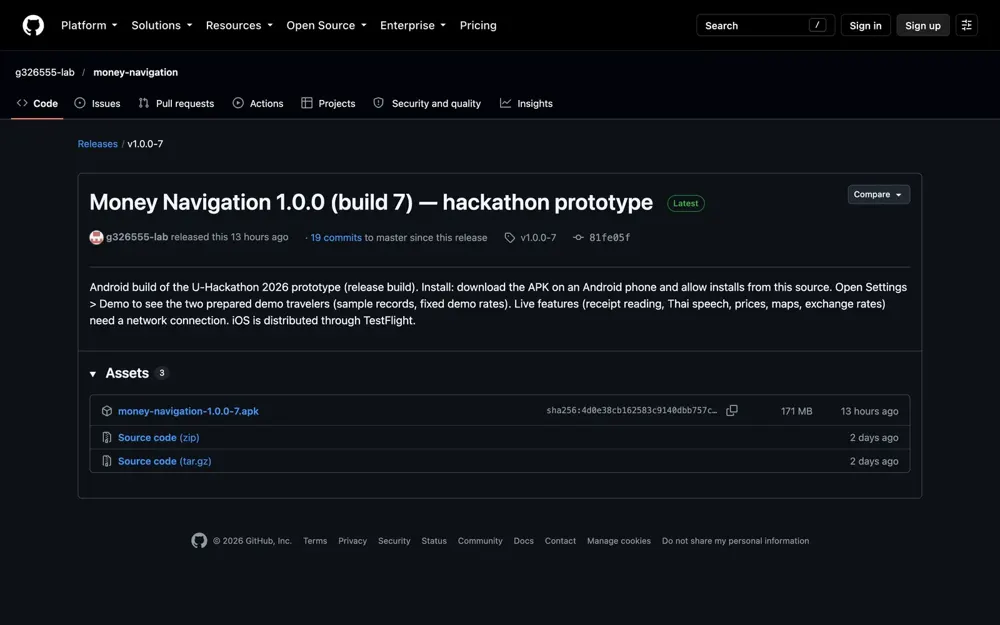Click the Projects table icon

point(307,103)
